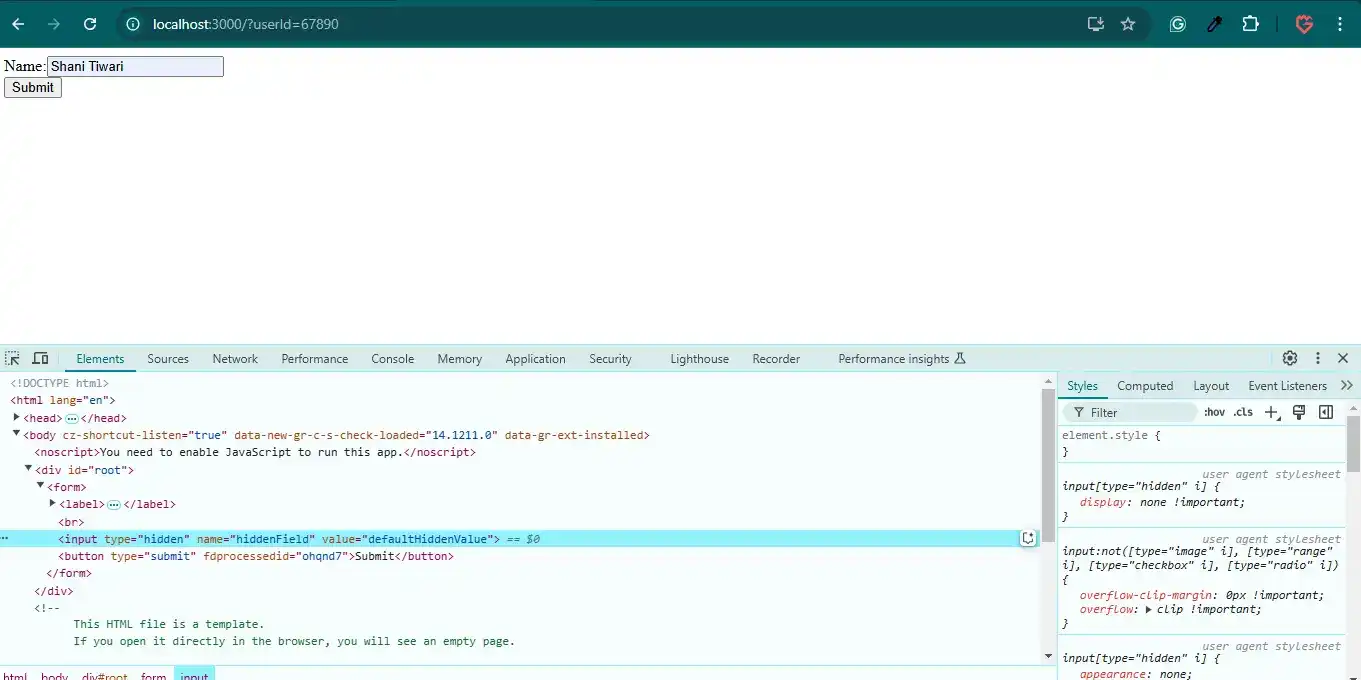Expand the label element node

pos(53,504)
